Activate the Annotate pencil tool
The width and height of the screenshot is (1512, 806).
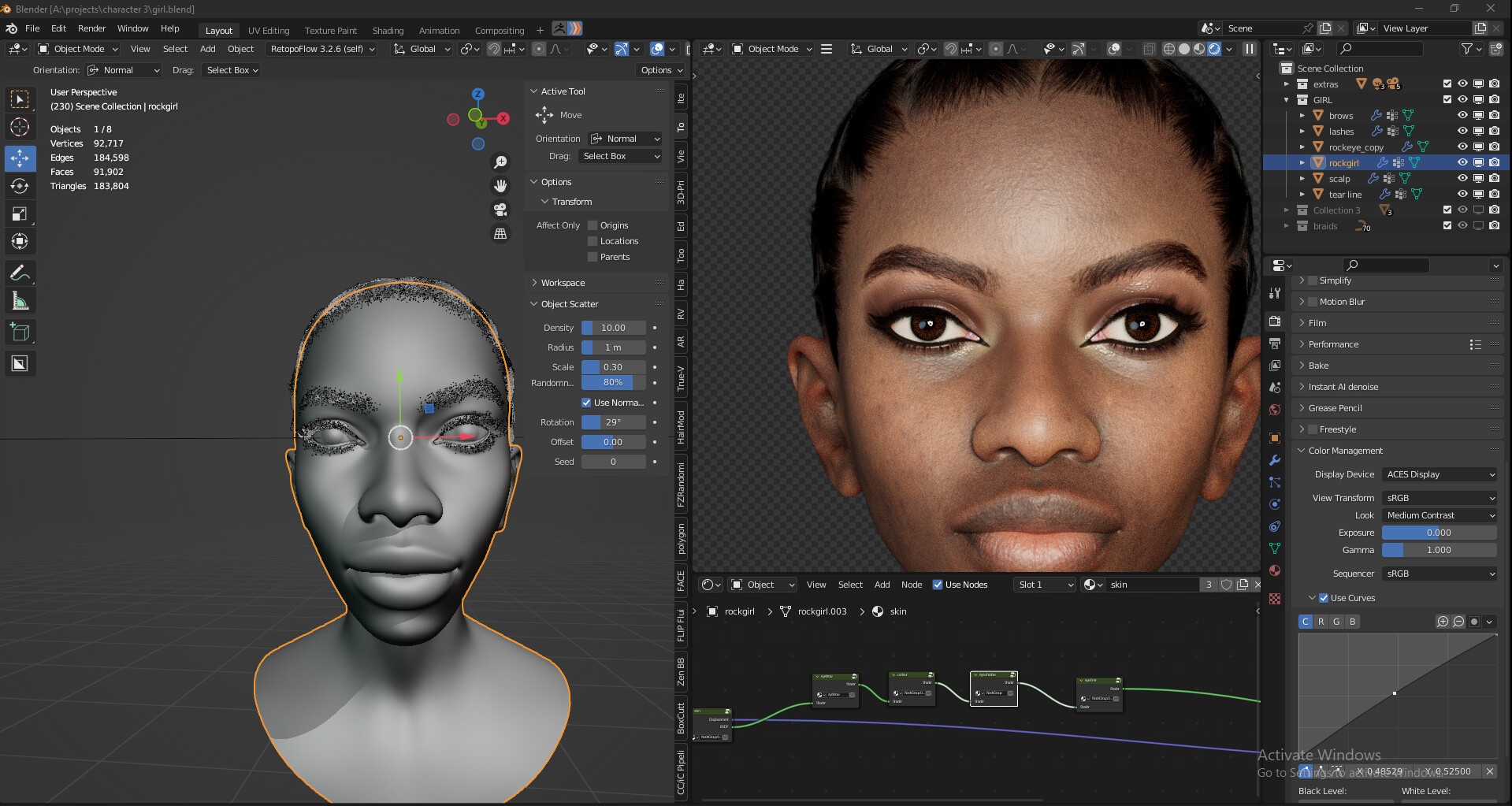pyautogui.click(x=20, y=273)
